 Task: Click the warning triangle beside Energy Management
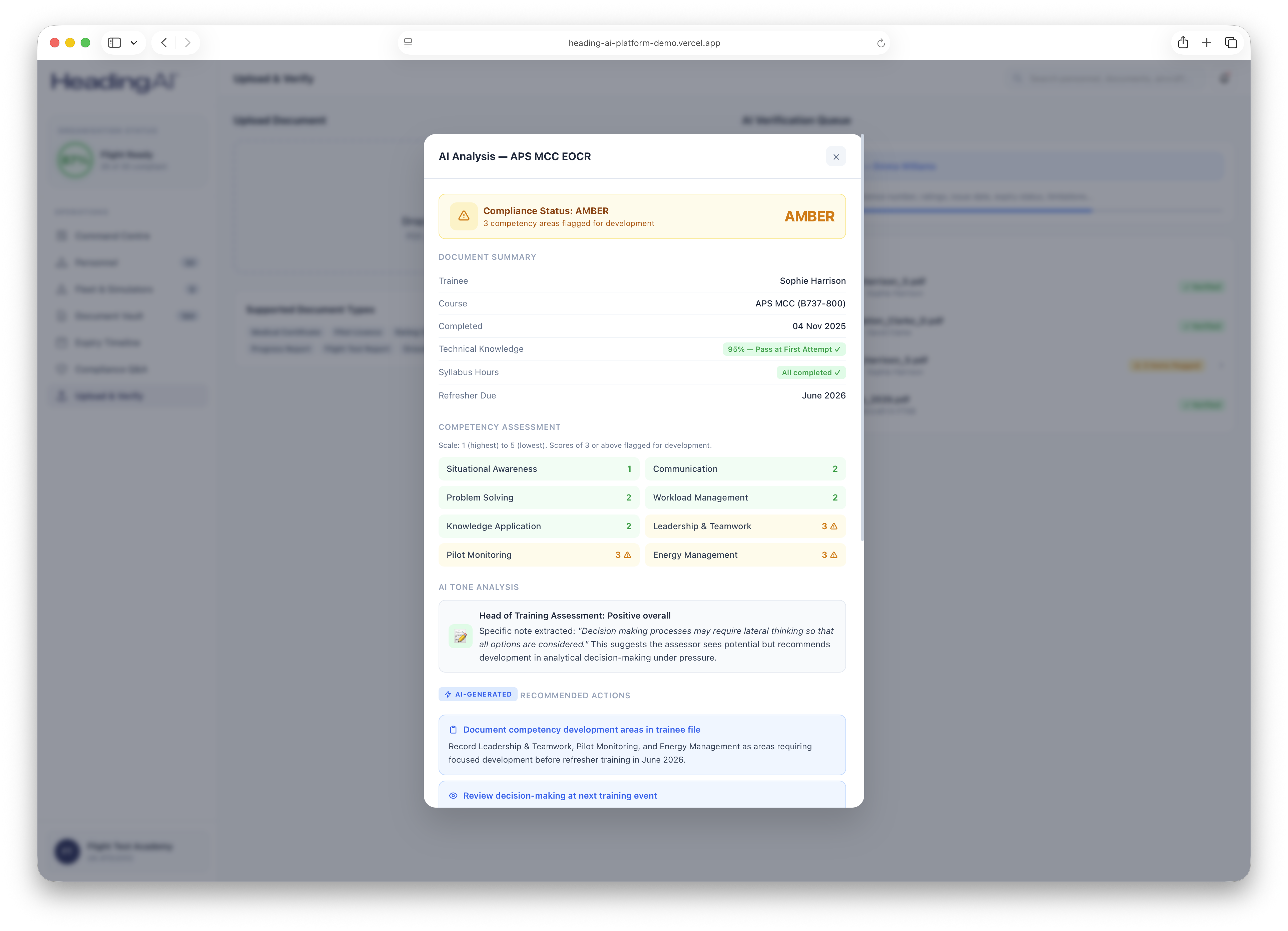click(833, 555)
